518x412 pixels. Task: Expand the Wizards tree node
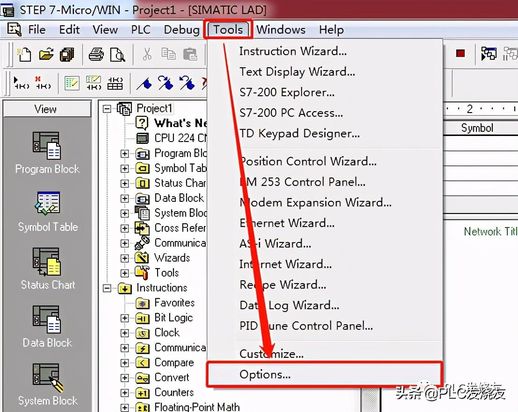click(124, 258)
